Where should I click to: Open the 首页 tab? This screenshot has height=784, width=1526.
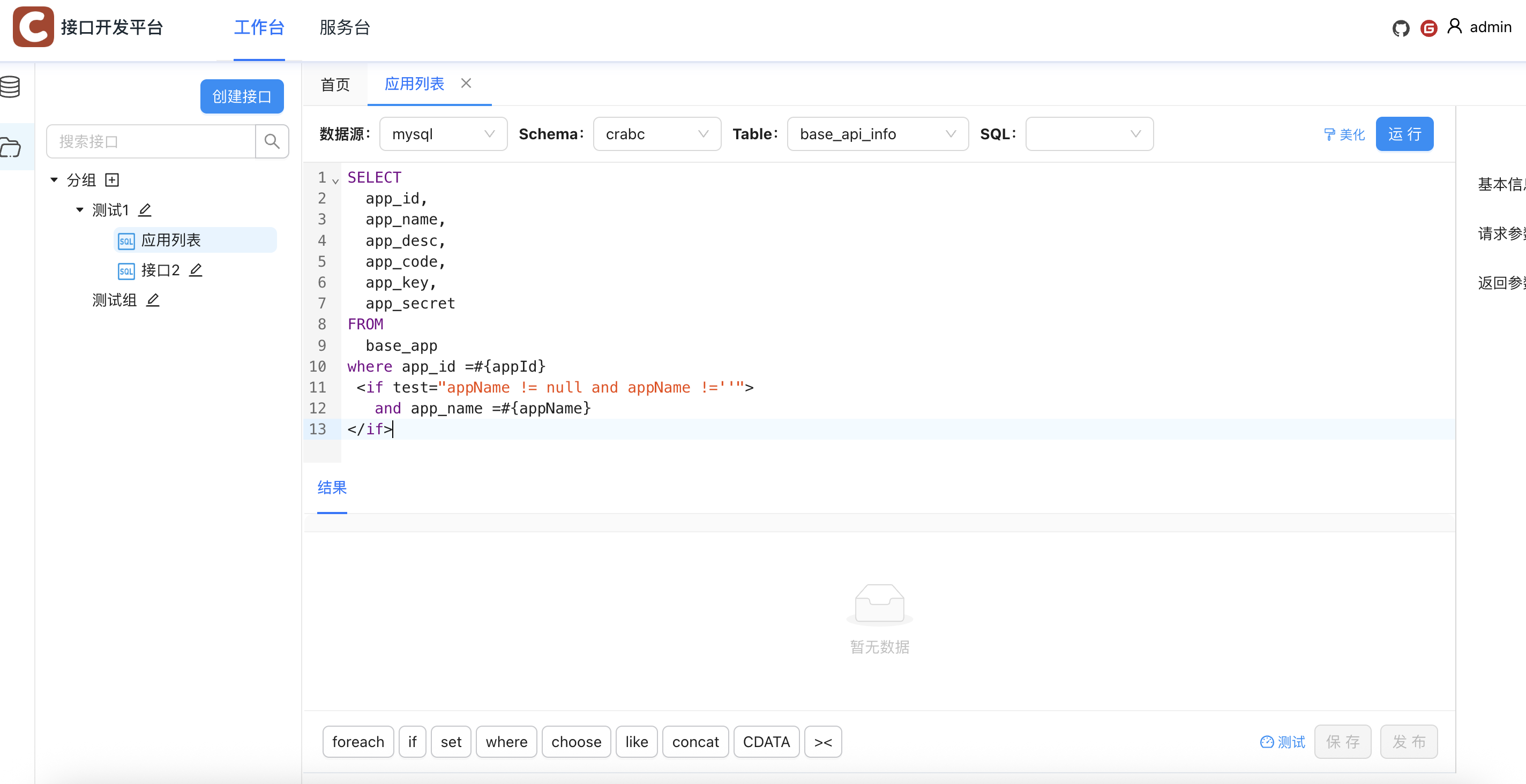335,85
